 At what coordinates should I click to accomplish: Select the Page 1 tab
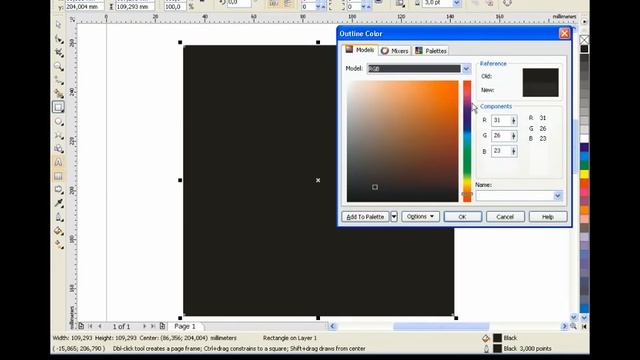pos(185,326)
